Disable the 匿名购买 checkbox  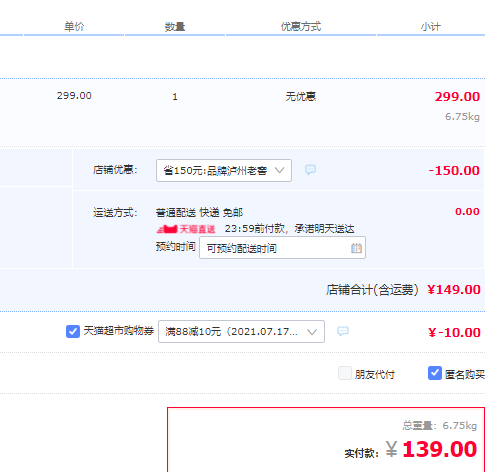click(x=435, y=373)
